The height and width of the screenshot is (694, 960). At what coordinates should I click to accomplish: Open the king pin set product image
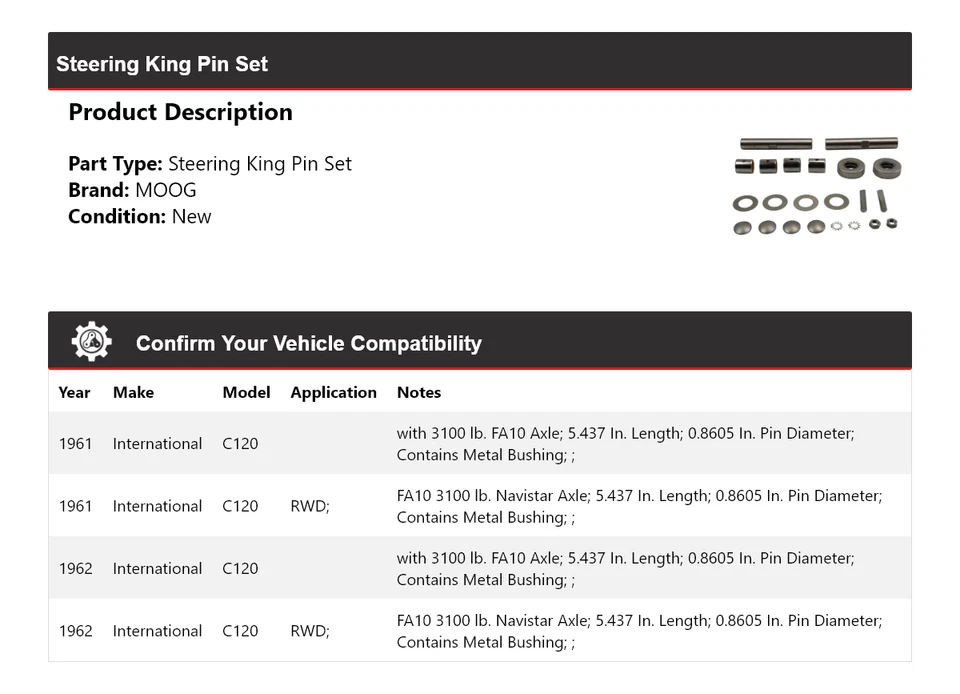[817, 187]
